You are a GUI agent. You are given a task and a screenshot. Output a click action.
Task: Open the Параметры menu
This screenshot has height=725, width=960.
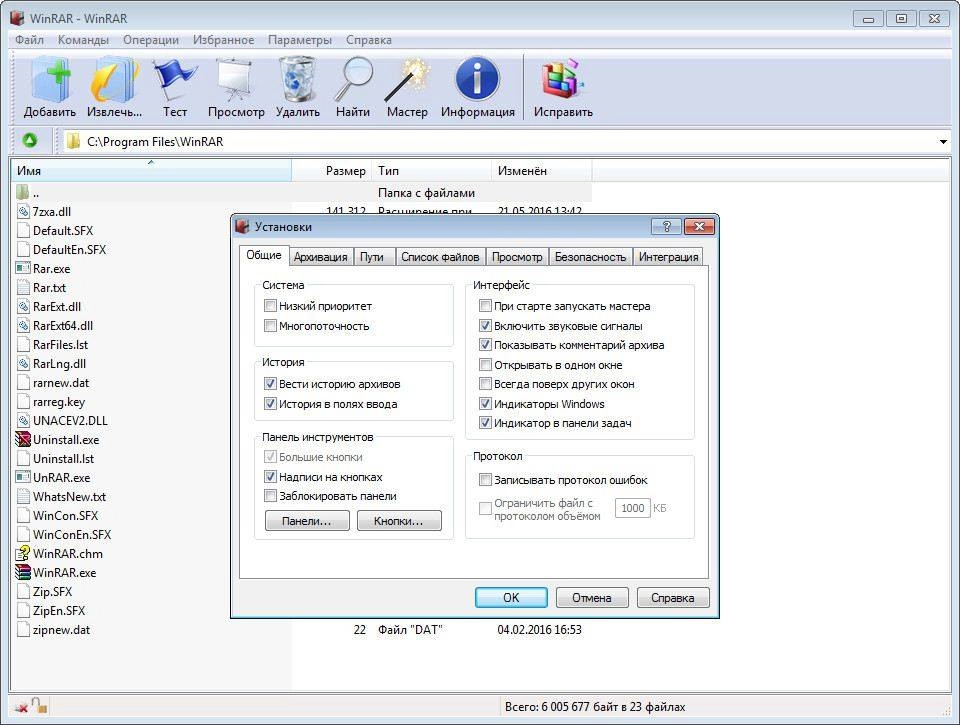[300, 40]
